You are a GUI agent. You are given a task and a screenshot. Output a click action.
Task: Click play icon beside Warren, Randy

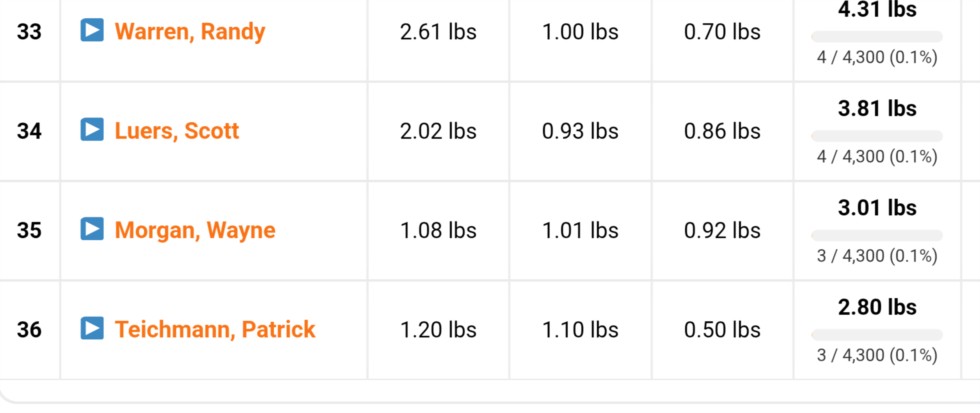(x=92, y=31)
